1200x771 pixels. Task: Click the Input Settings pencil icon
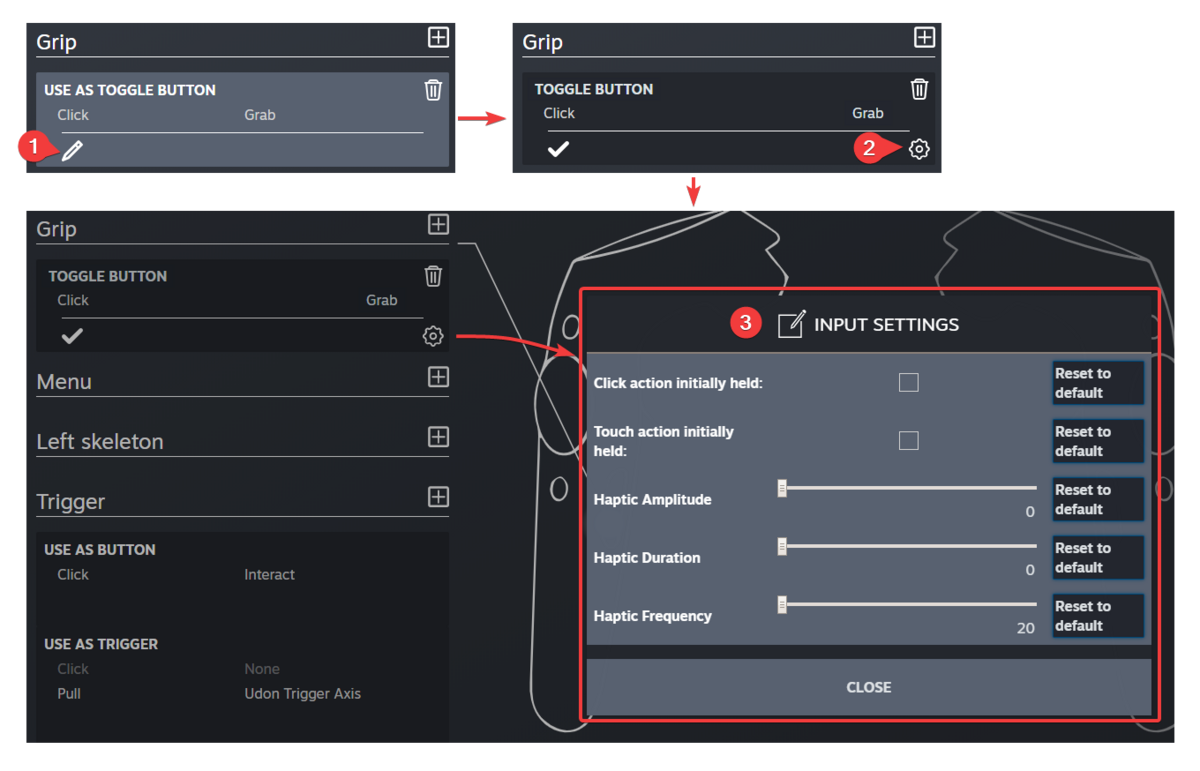[789, 324]
